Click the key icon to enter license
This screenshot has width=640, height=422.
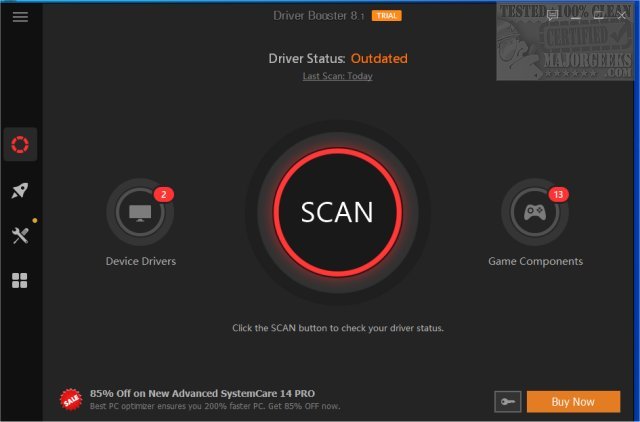pos(507,402)
